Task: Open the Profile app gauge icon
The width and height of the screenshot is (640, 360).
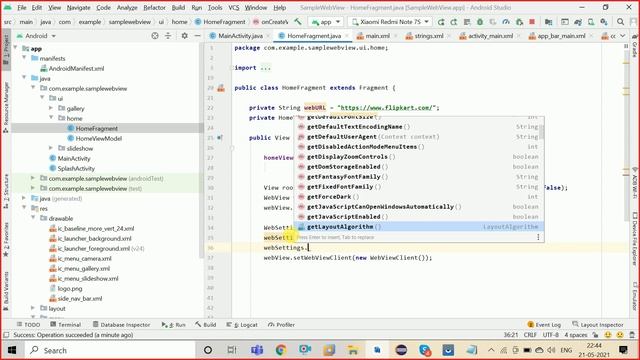Action: click(506, 22)
